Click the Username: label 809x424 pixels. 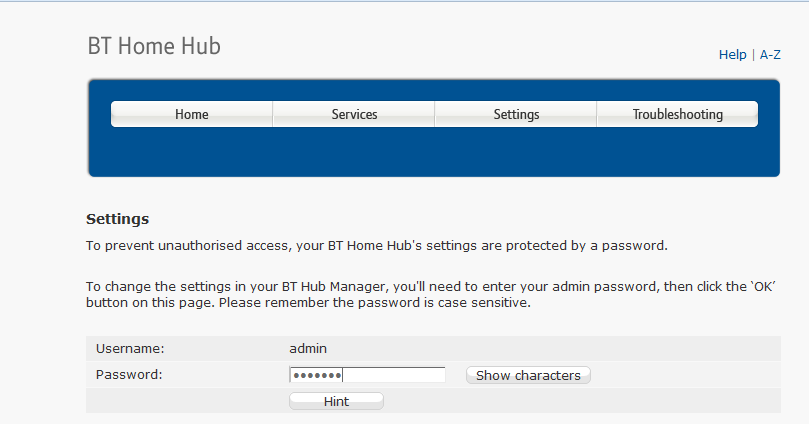point(130,348)
